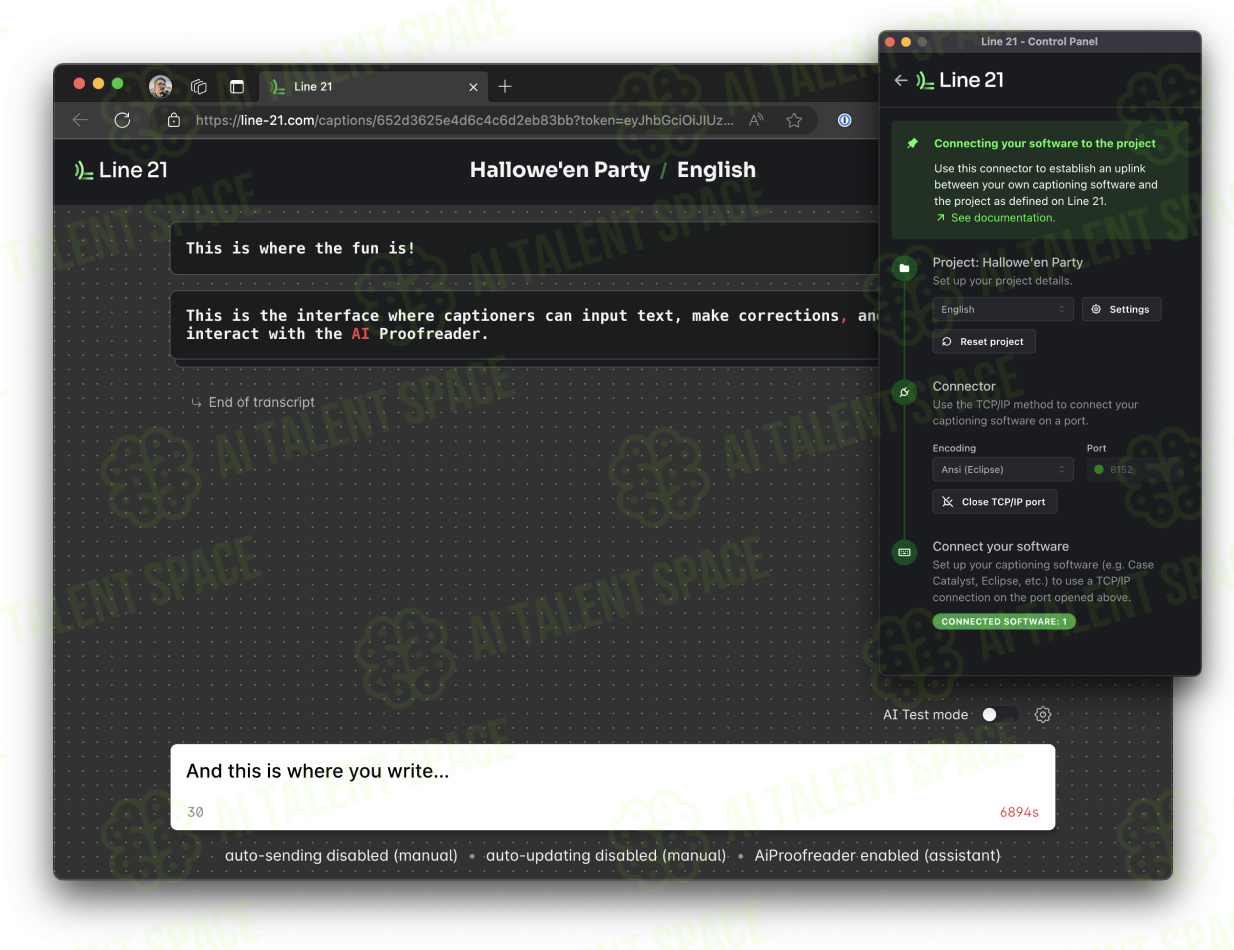Open the tab actions menu icon
Screen dimensions: 1234x950
click(x=237, y=87)
